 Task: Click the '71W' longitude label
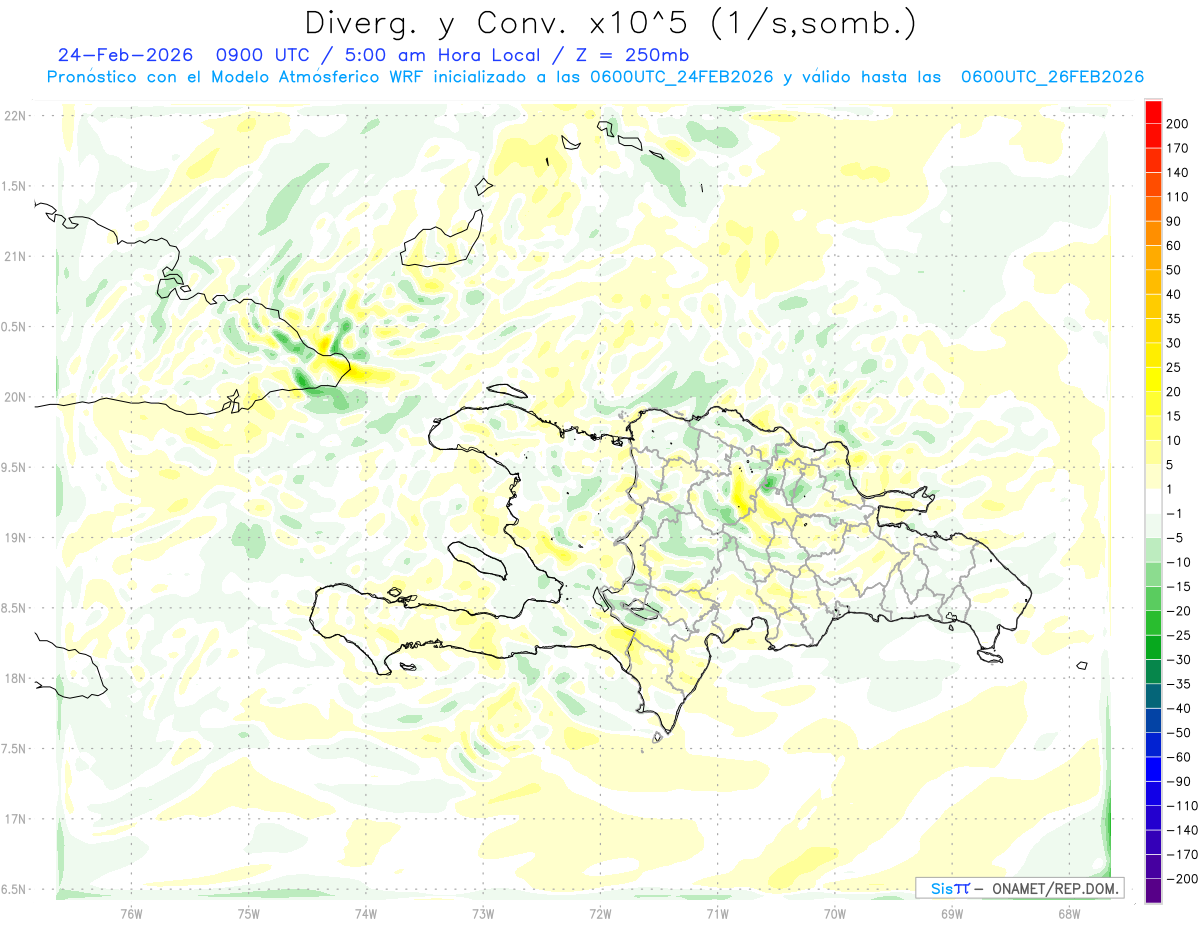tap(717, 914)
